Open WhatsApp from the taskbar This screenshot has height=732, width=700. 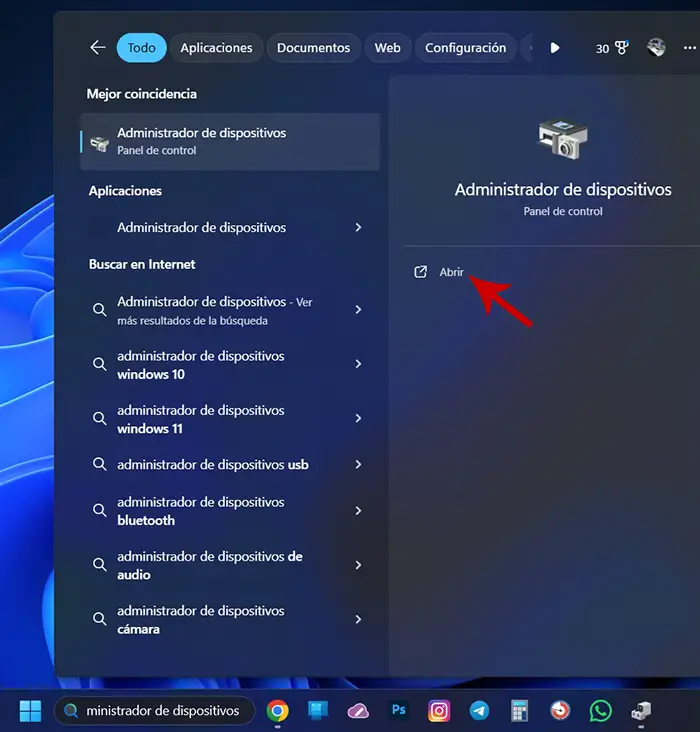pos(600,711)
